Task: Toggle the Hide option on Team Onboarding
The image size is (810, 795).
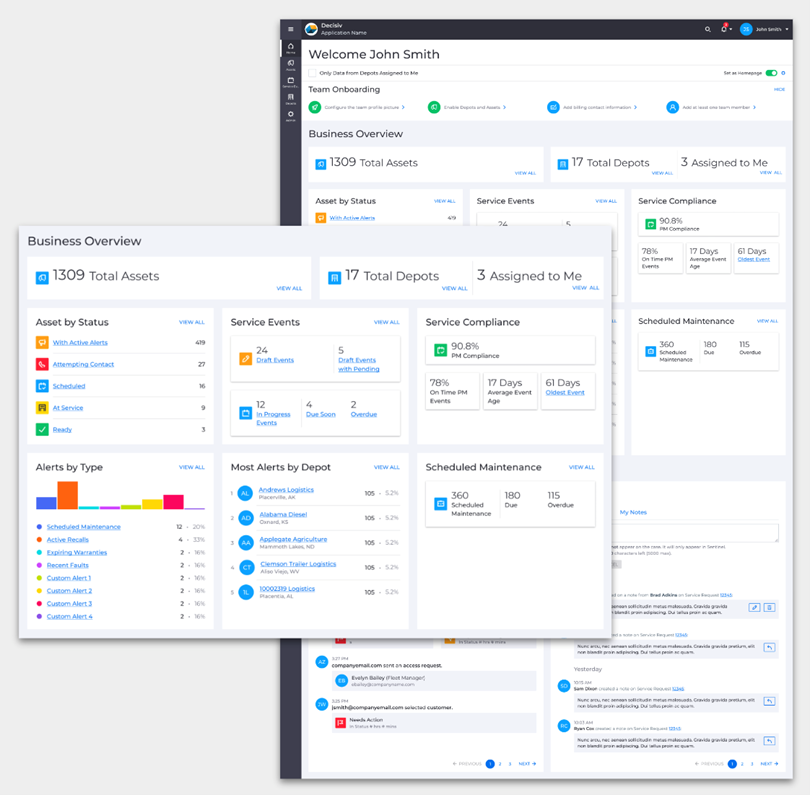Action: click(x=779, y=89)
